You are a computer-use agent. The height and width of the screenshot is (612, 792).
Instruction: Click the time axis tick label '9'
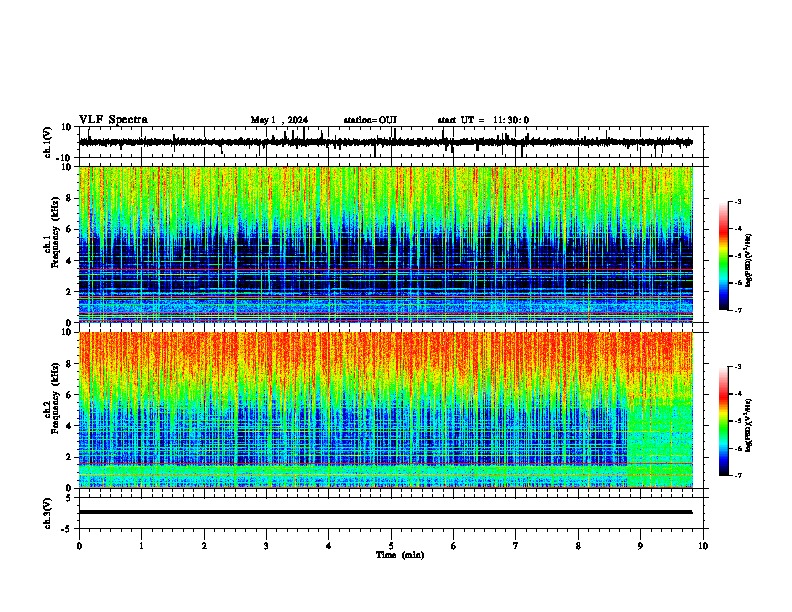point(640,546)
